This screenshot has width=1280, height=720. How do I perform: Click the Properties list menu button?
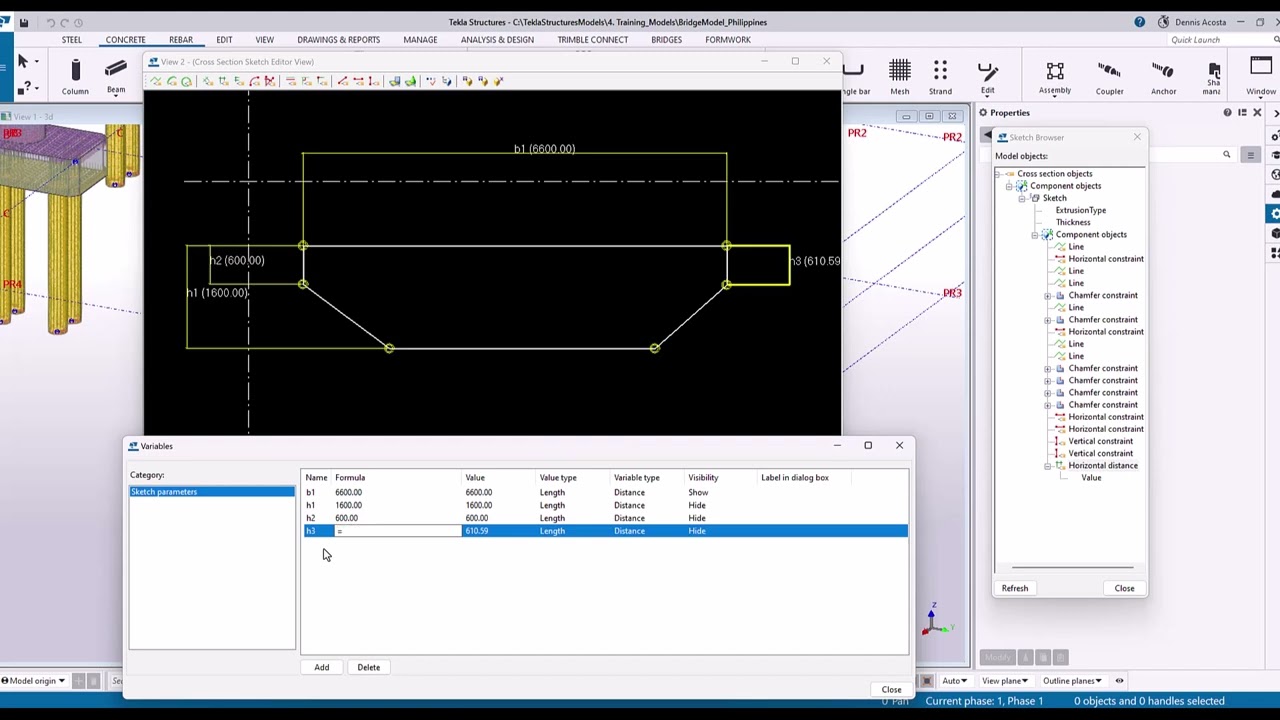1250,155
